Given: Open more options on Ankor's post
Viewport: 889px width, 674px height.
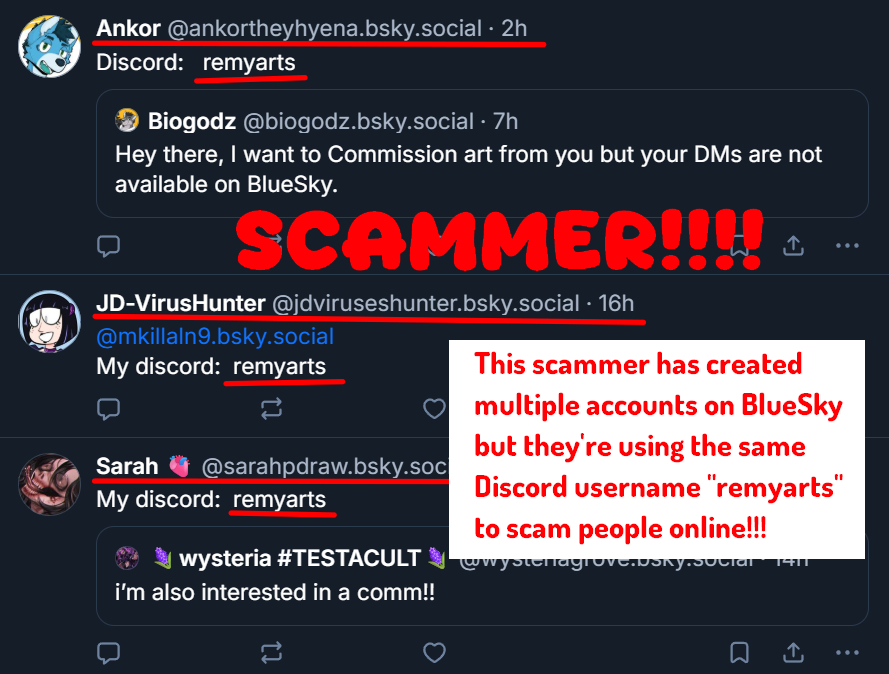Looking at the screenshot, I should [847, 245].
